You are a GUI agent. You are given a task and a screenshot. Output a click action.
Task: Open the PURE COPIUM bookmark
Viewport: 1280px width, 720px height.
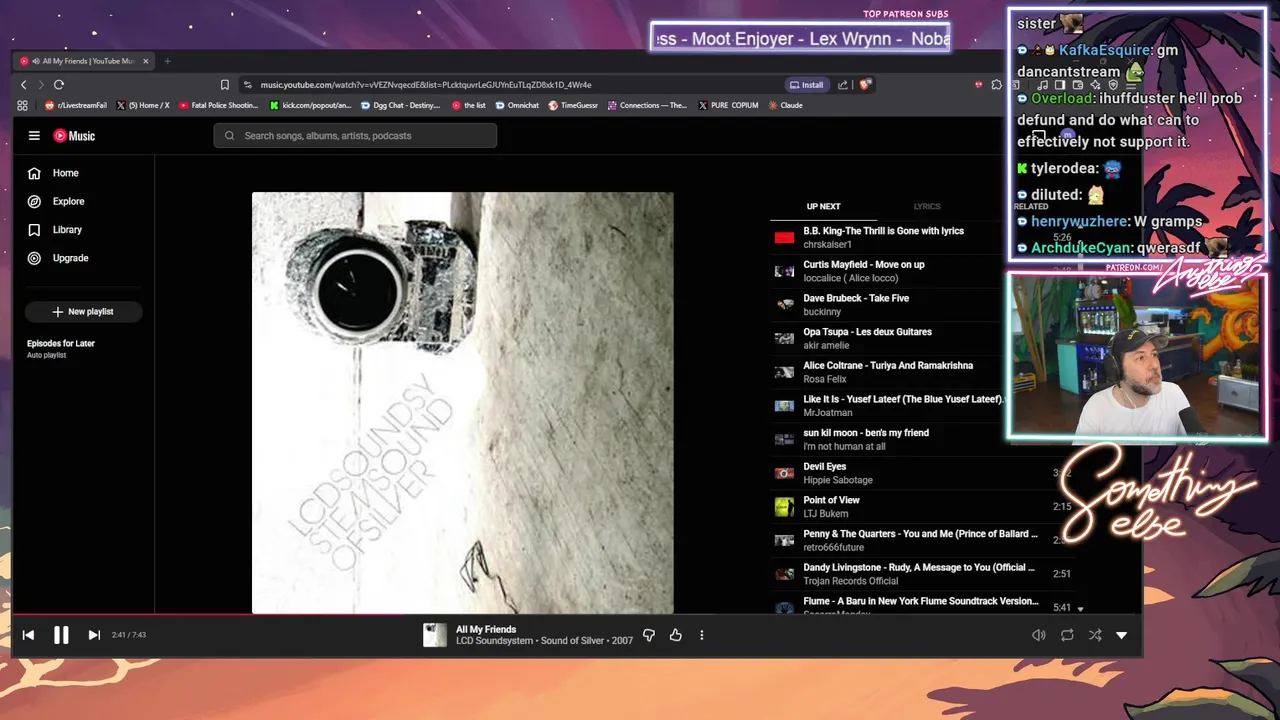(x=727, y=105)
